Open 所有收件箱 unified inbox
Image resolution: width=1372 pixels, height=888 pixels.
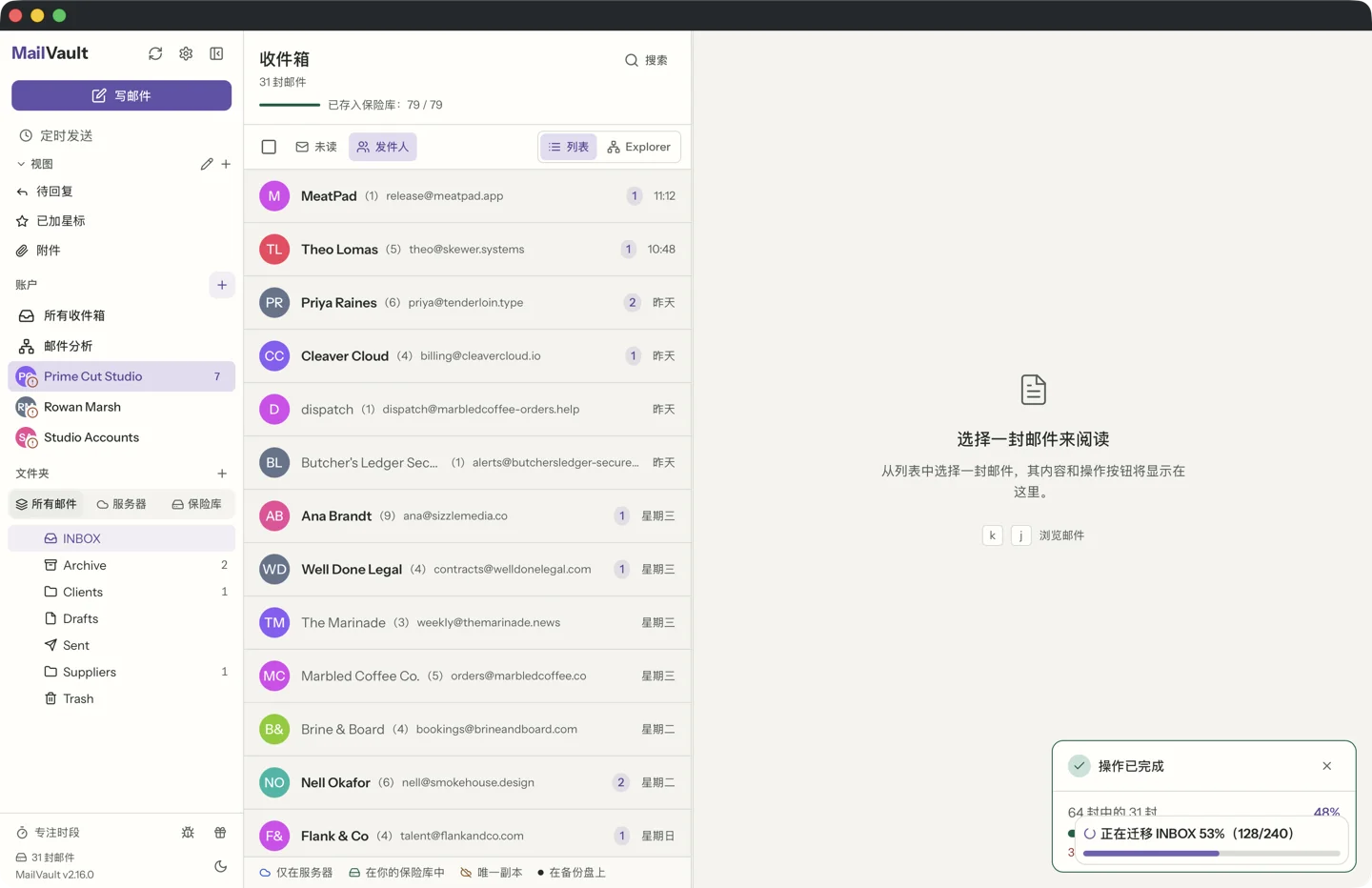(122, 315)
